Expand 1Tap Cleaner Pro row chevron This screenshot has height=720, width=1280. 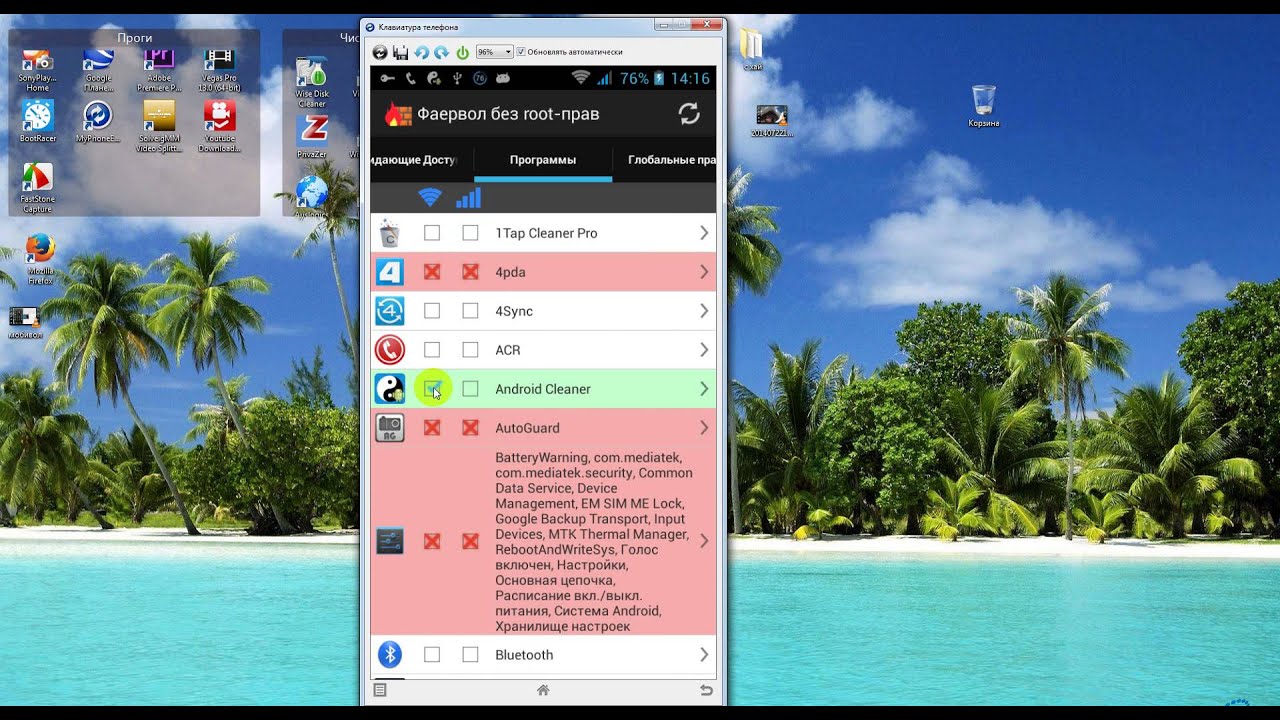(704, 233)
